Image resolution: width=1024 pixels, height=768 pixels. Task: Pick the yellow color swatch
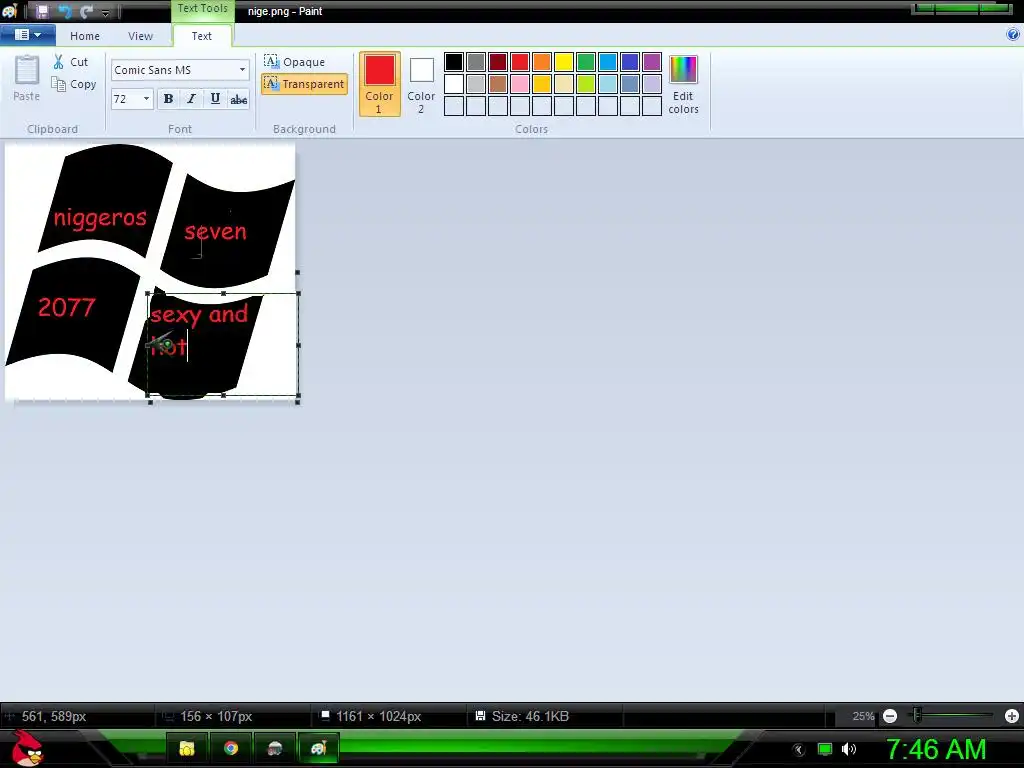point(564,62)
